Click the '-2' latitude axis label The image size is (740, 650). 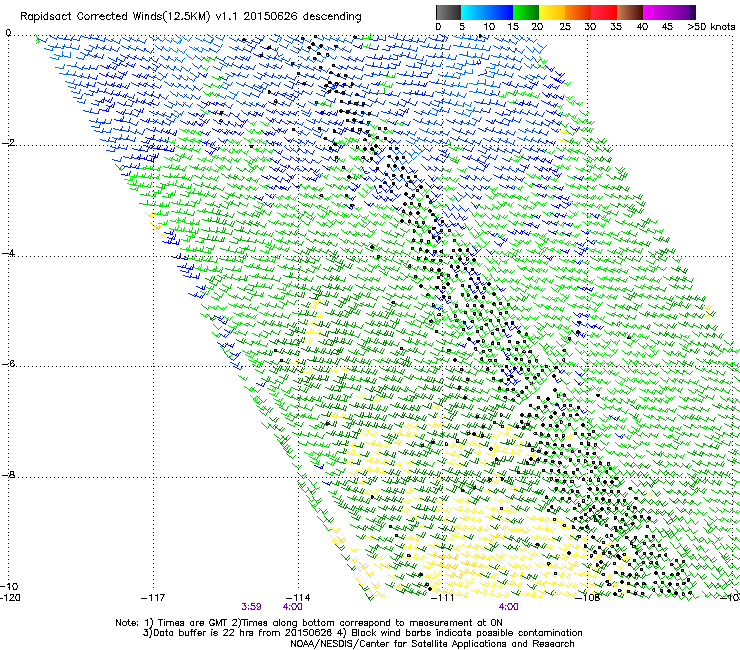tap(9, 143)
